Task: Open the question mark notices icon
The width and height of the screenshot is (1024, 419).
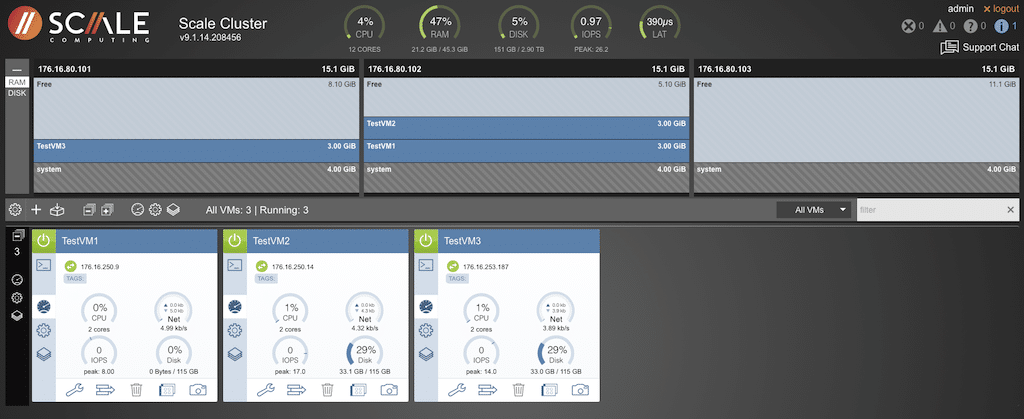Action: coord(970,26)
